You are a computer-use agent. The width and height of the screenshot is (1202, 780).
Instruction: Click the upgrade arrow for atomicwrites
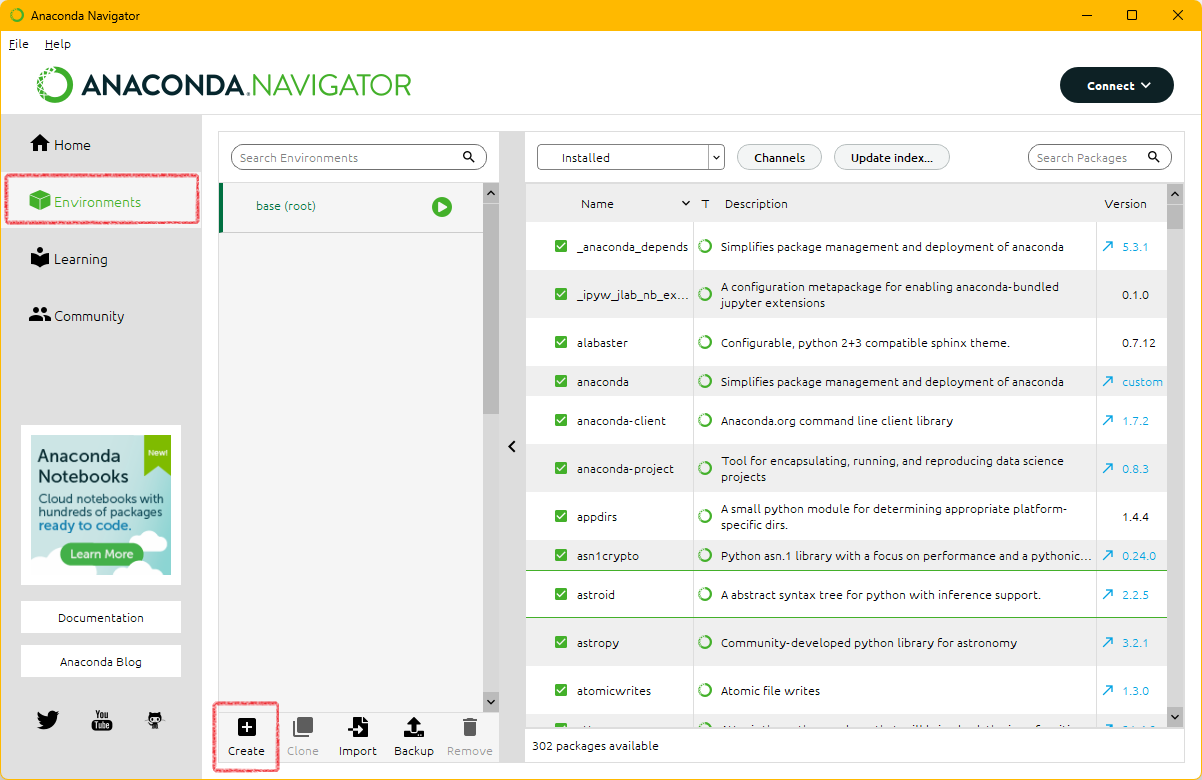1108,690
